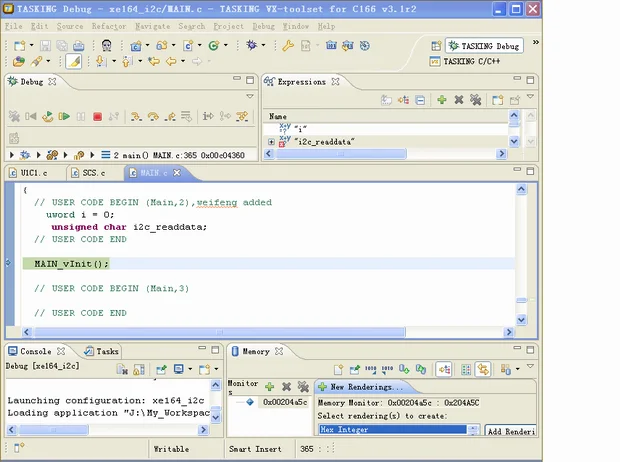Viewport: 620px width, 462px height.
Task: Open the Refactor menu
Action: point(109,27)
